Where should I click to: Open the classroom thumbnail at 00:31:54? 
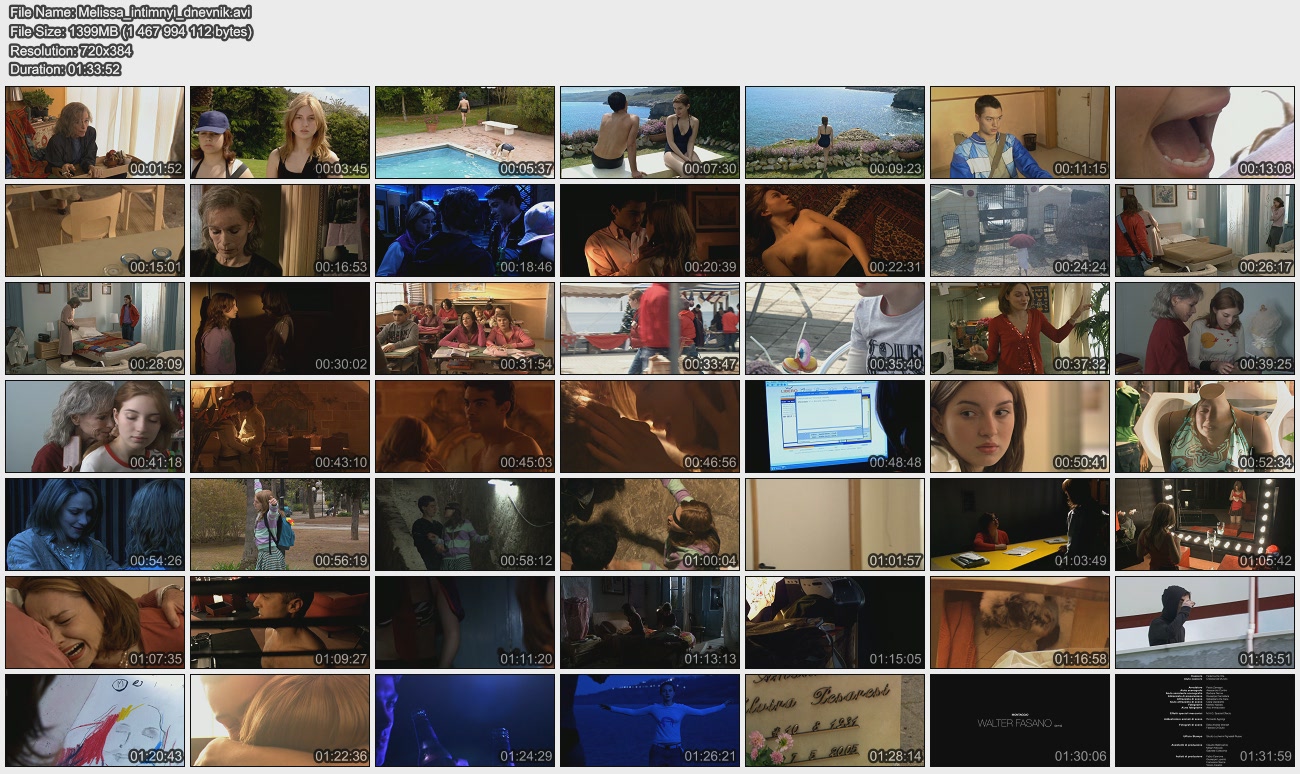465,328
